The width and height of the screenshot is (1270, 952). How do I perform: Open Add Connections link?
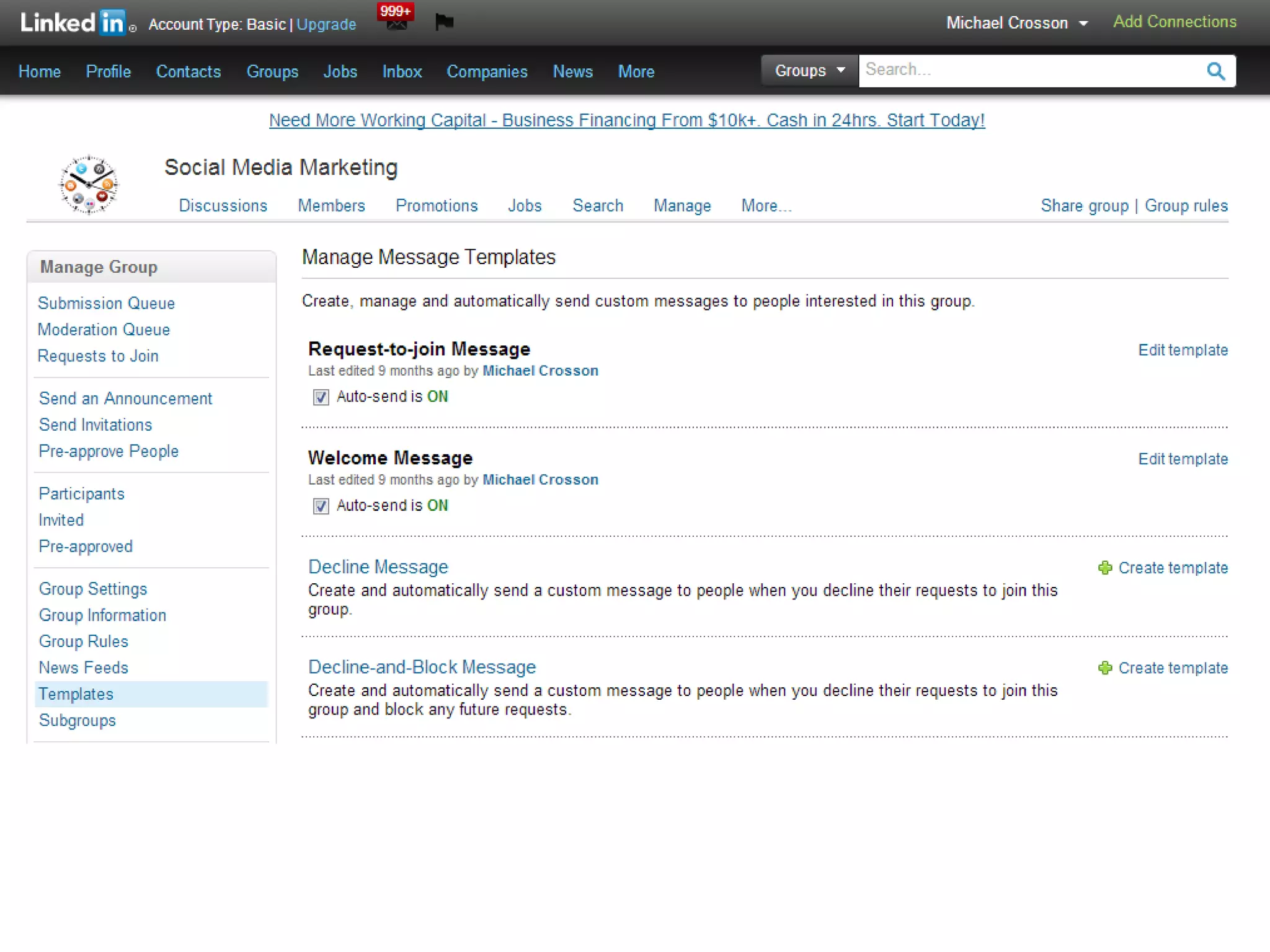click(1175, 22)
